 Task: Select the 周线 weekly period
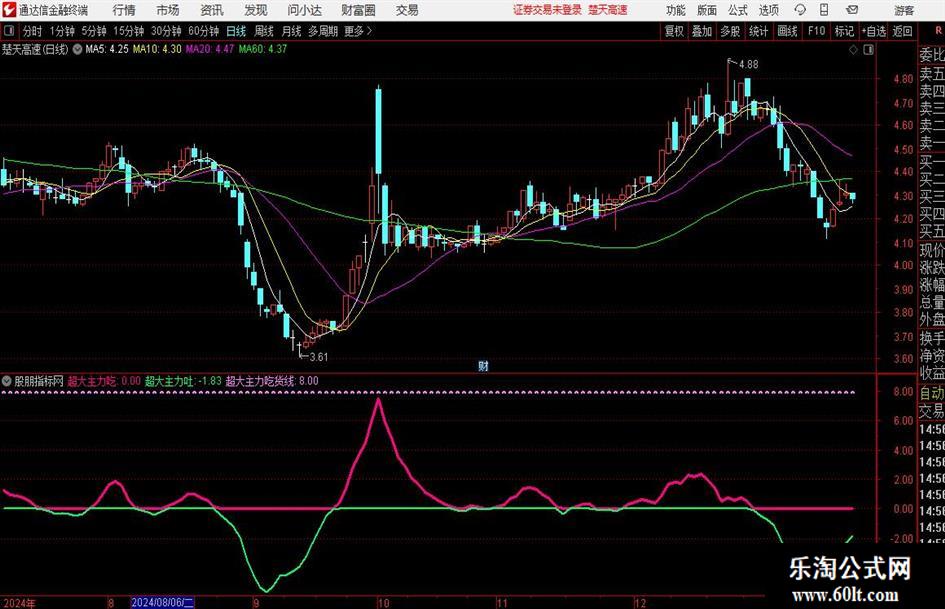pos(264,31)
